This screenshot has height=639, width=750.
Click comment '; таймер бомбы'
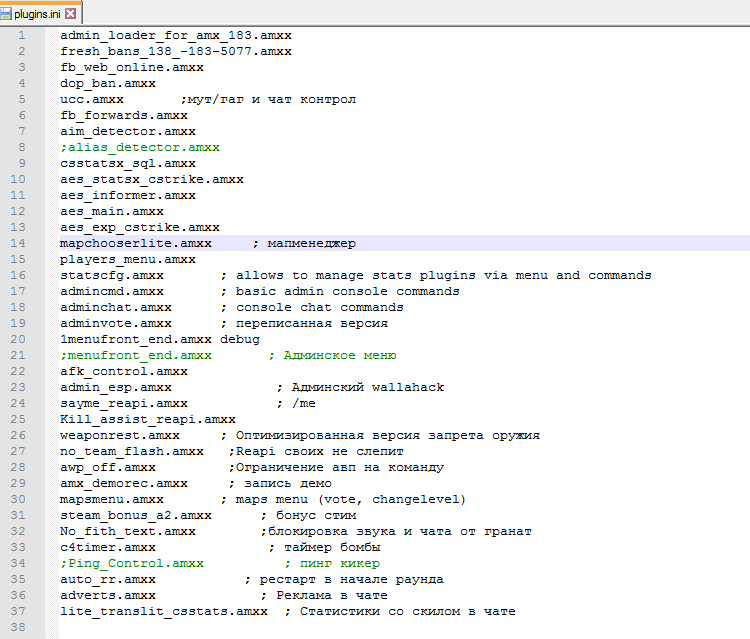click(x=324, y=547)
